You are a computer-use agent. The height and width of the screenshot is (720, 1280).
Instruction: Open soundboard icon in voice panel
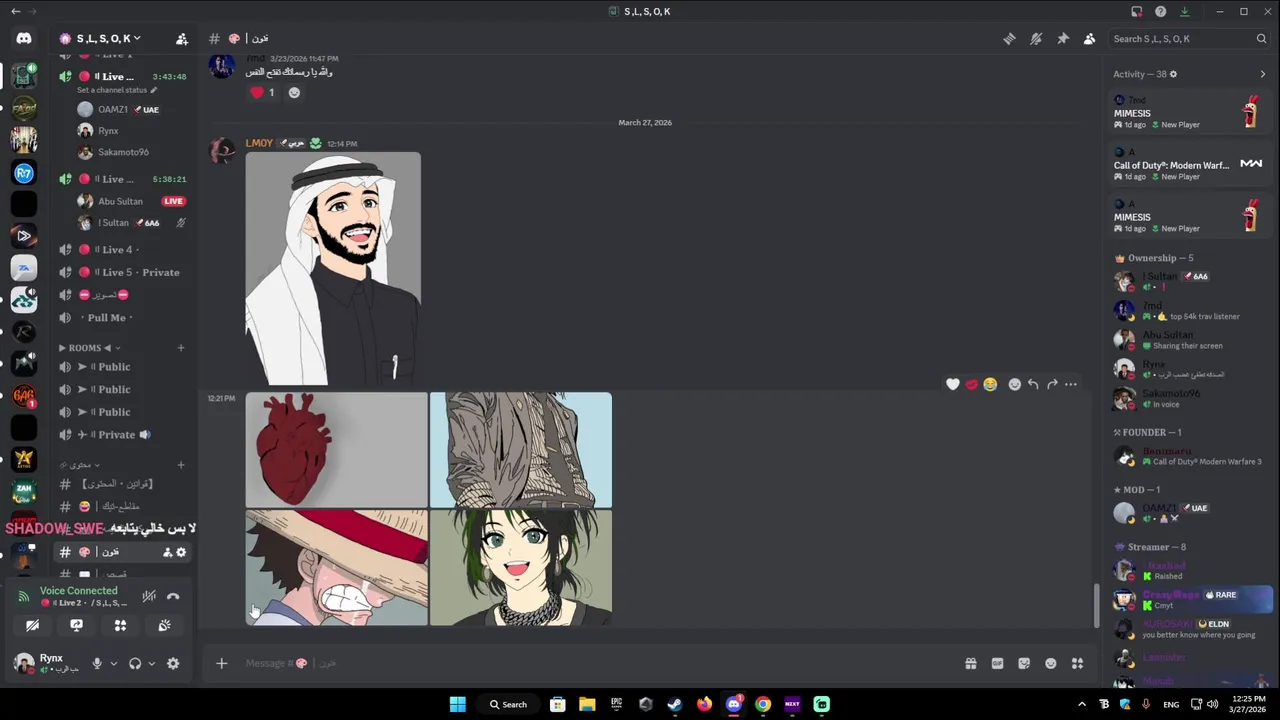164,625
